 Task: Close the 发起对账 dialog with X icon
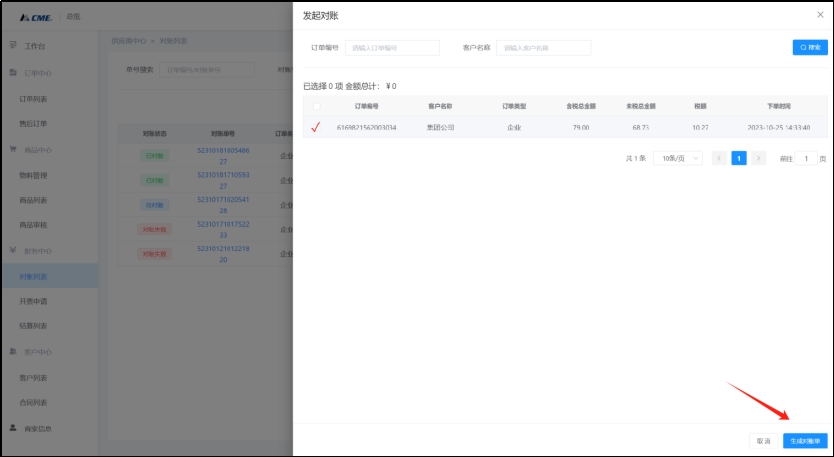820,14
